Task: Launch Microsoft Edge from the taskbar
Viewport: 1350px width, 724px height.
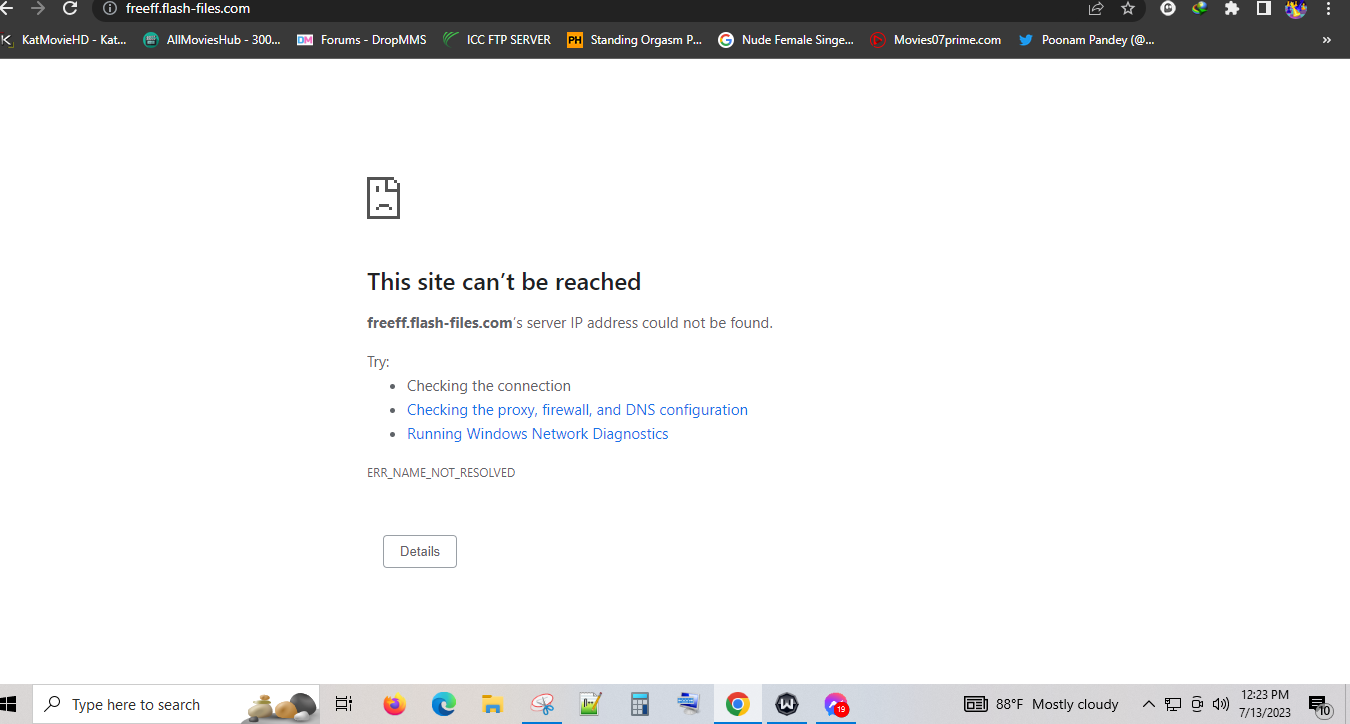Action: coord(443,704)
